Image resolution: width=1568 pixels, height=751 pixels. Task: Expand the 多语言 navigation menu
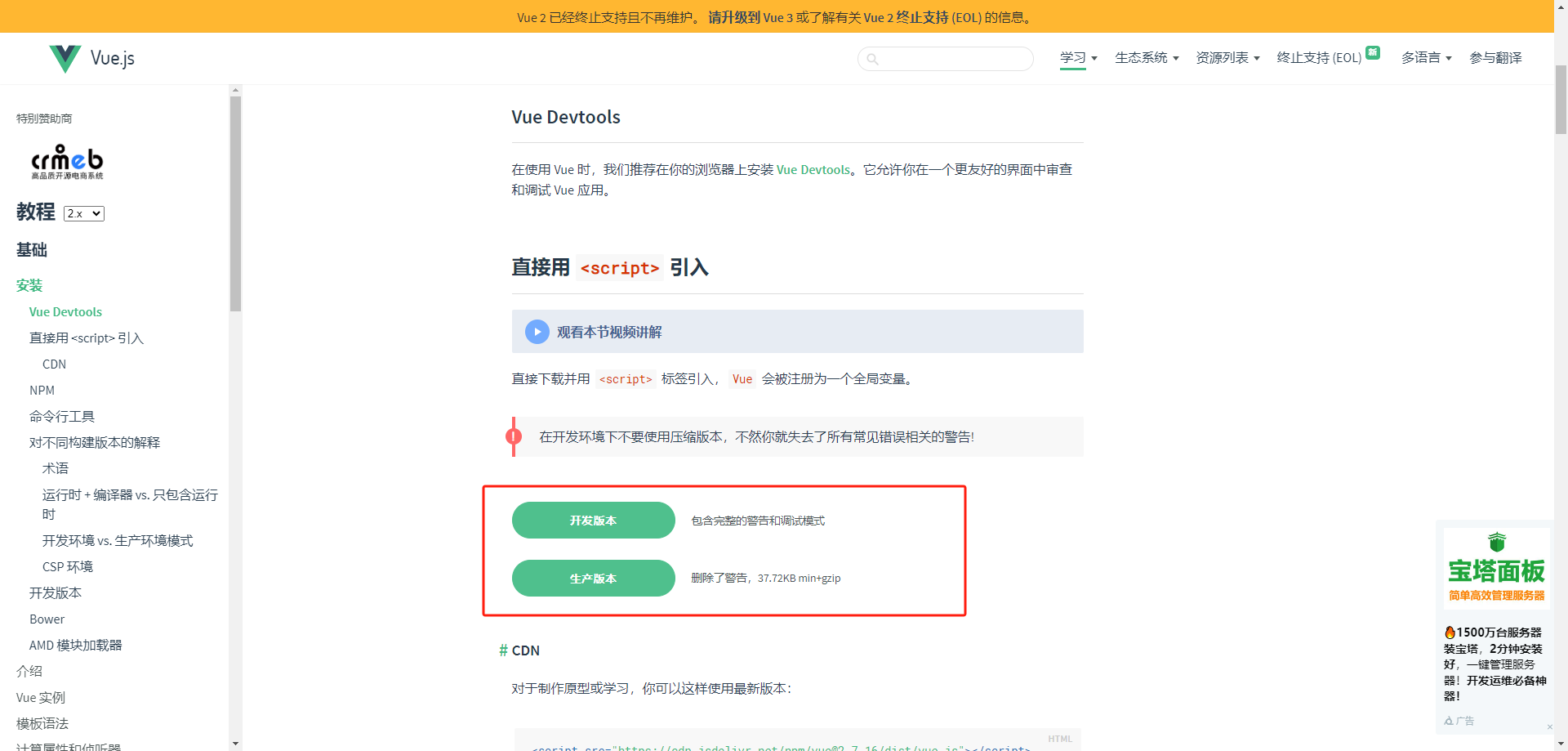tap(1426, 58)
